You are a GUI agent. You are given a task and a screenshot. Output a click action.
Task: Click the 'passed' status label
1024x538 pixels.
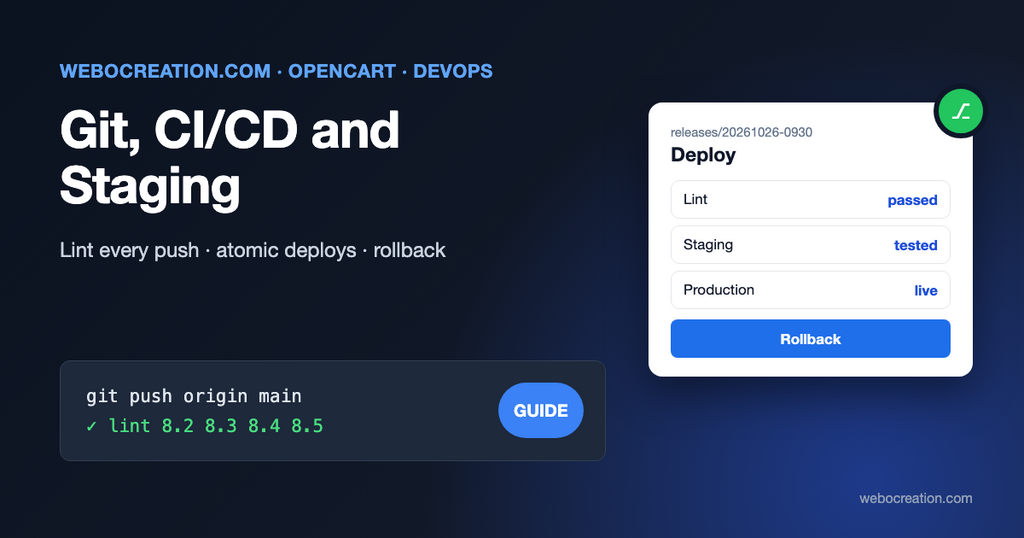coord(912,200)
